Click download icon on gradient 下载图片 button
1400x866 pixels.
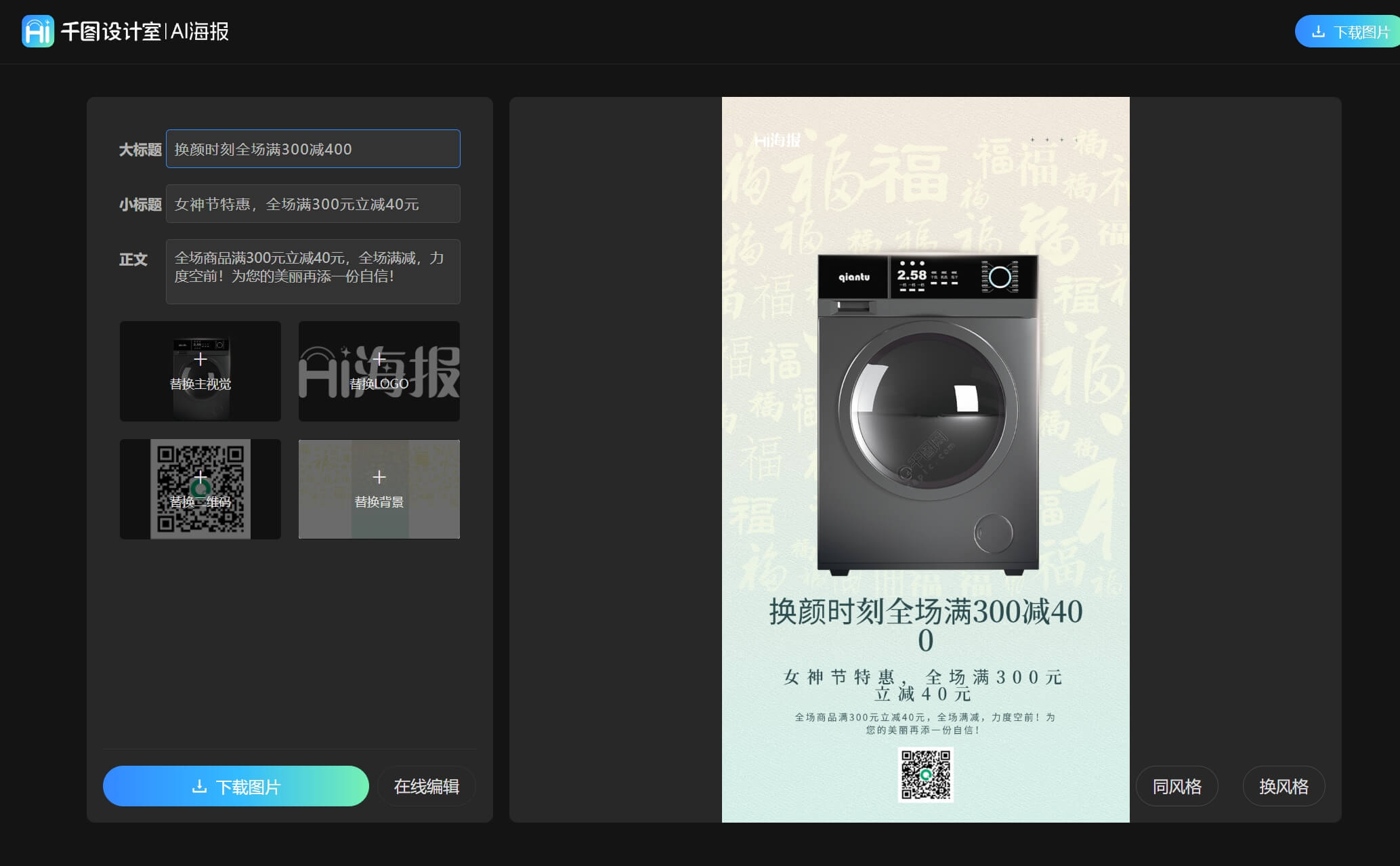coord(200,786)
